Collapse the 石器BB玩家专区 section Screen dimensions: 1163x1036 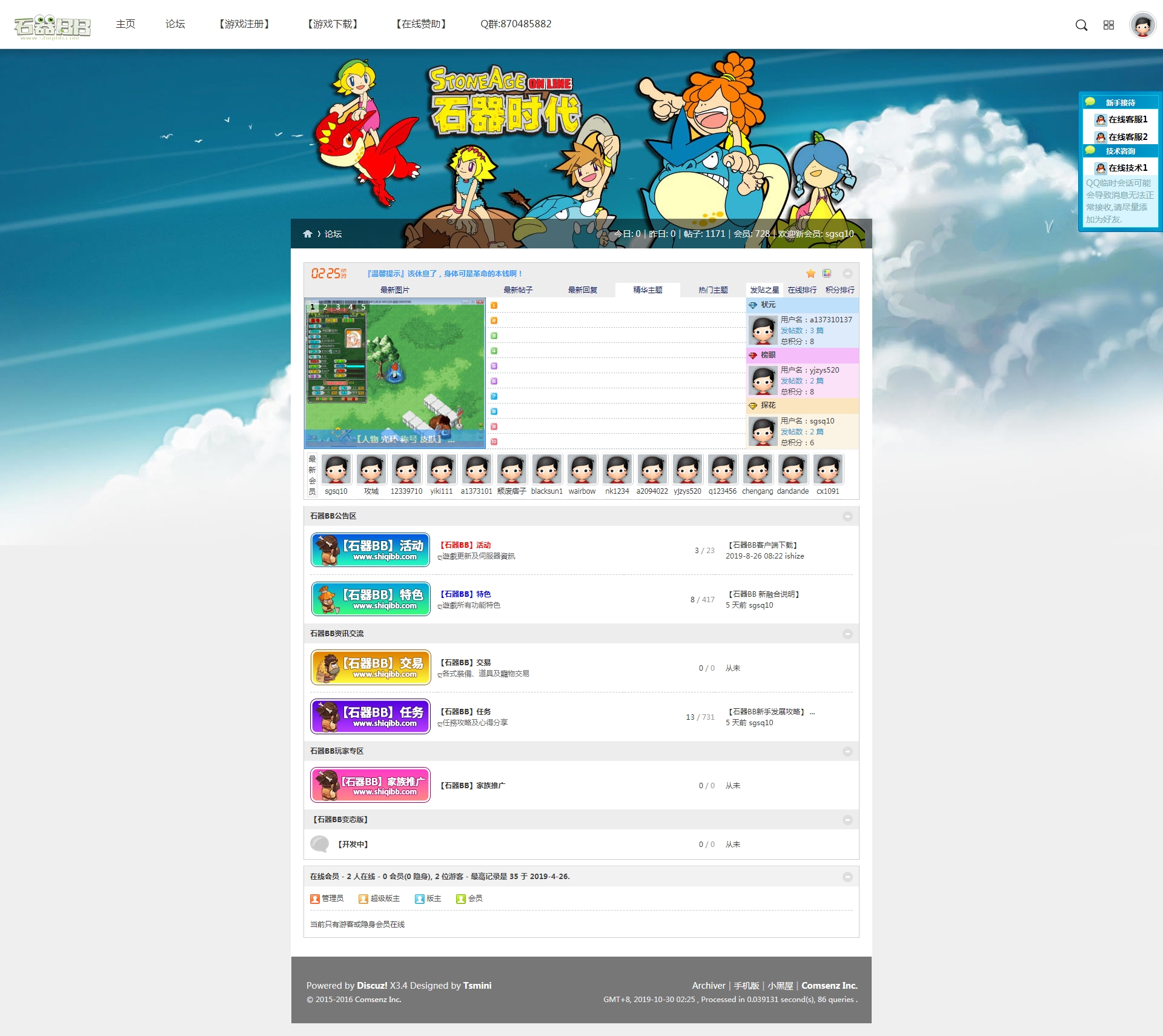tap(847, 751)
